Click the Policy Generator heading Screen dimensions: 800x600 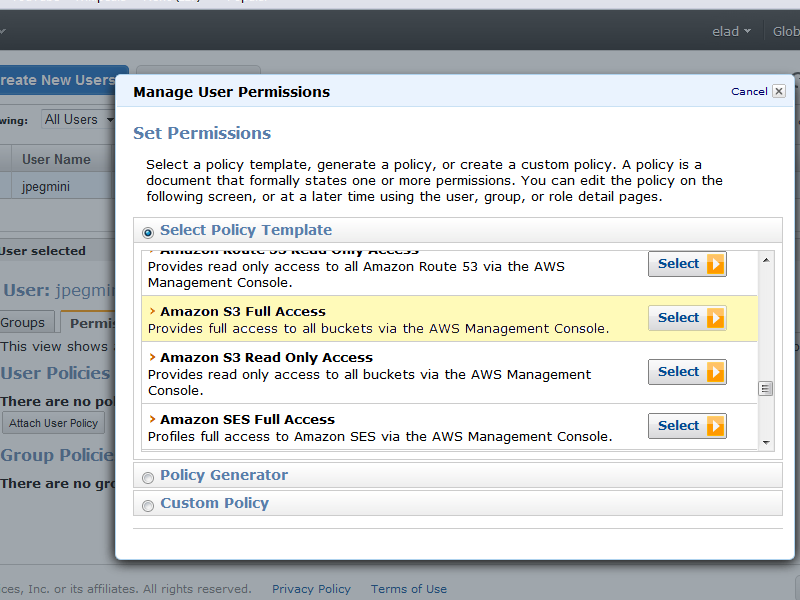[224, 475]
